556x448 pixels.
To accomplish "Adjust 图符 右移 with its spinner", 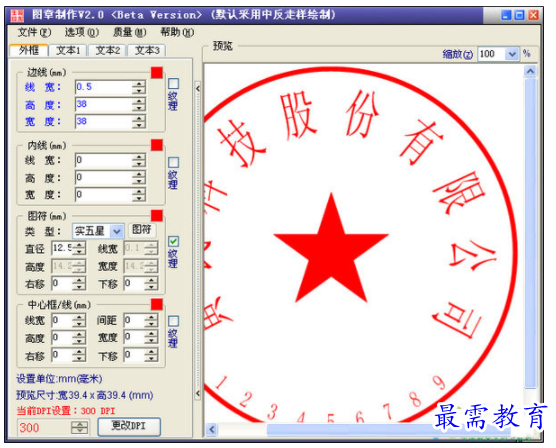I will [80, 283].
